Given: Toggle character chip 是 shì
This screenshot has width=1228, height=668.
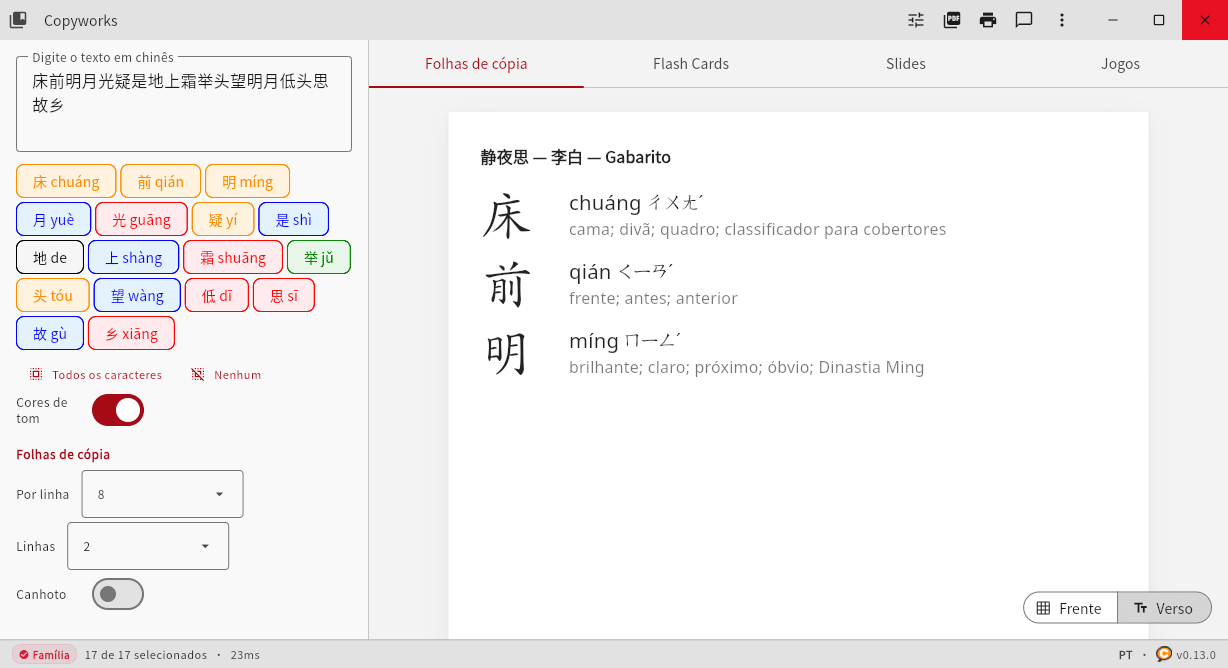Looking at the screenshot, I should coord(294,219).
